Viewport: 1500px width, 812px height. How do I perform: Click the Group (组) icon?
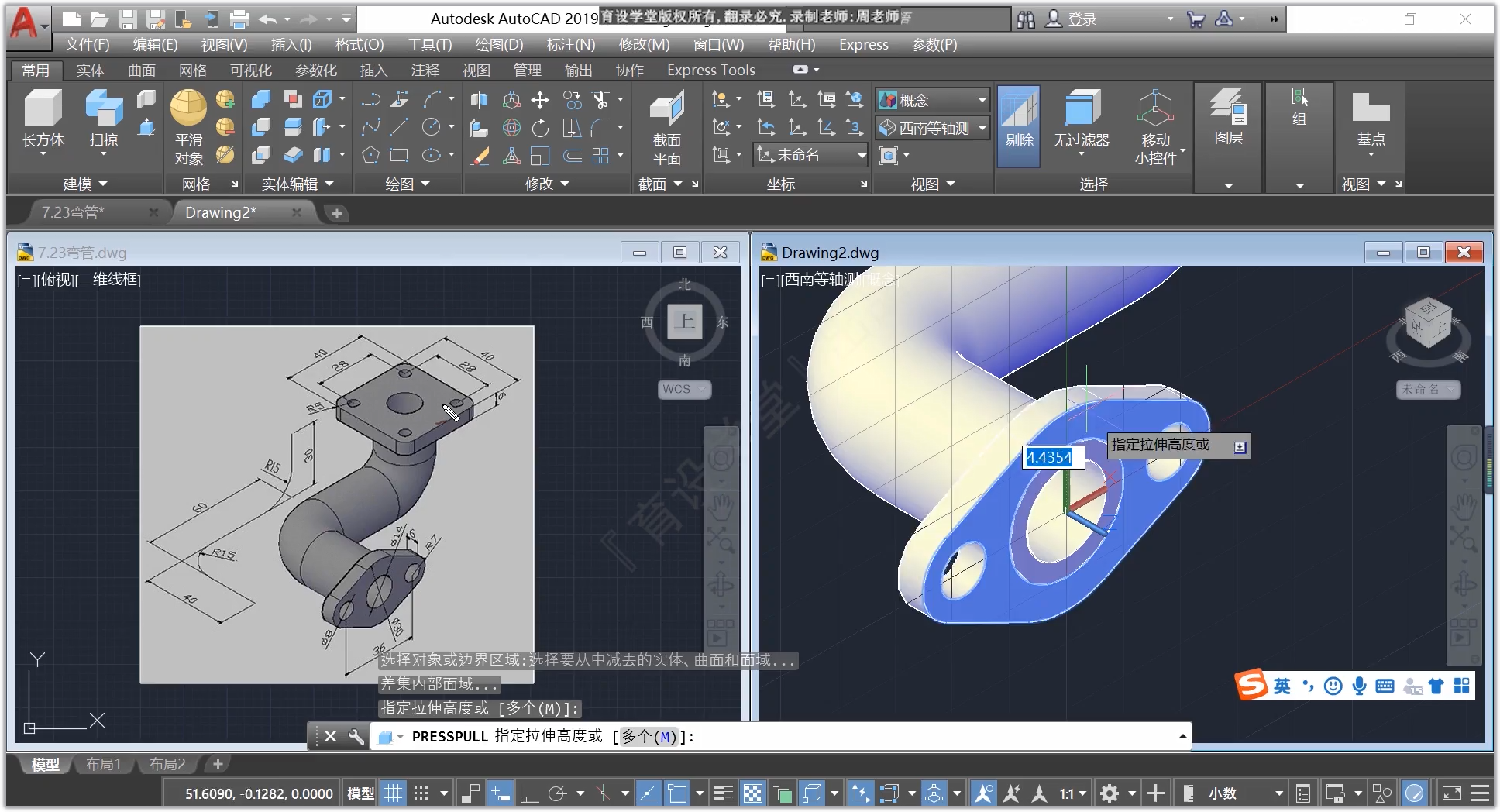coord(1299,98)
